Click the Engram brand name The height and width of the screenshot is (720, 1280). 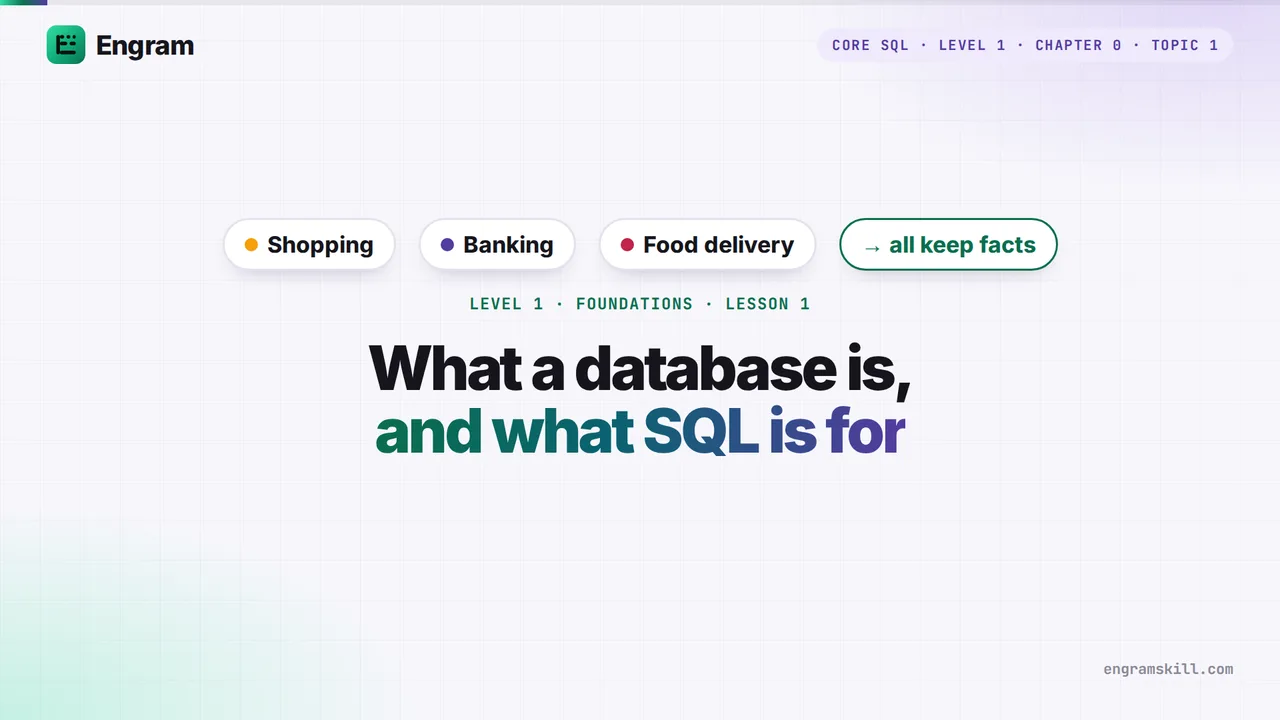pos(145,45)
